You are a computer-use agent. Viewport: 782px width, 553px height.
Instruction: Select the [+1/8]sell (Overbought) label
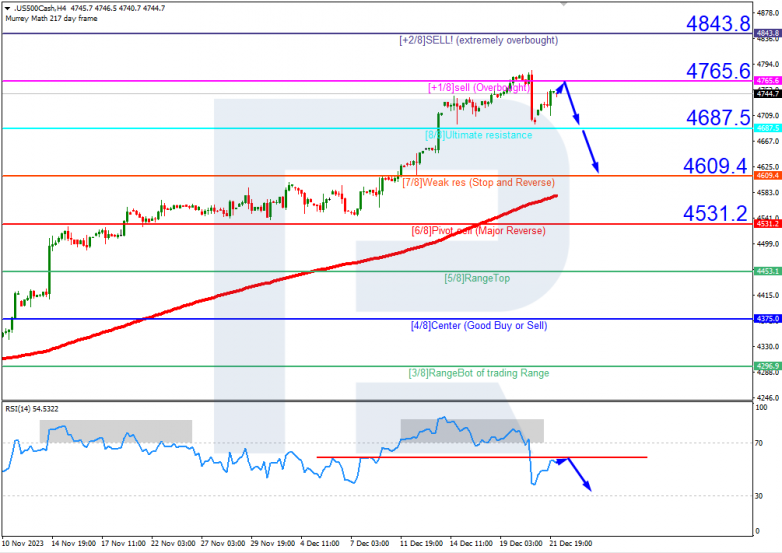pyautogui.click(x=479, y=88)
